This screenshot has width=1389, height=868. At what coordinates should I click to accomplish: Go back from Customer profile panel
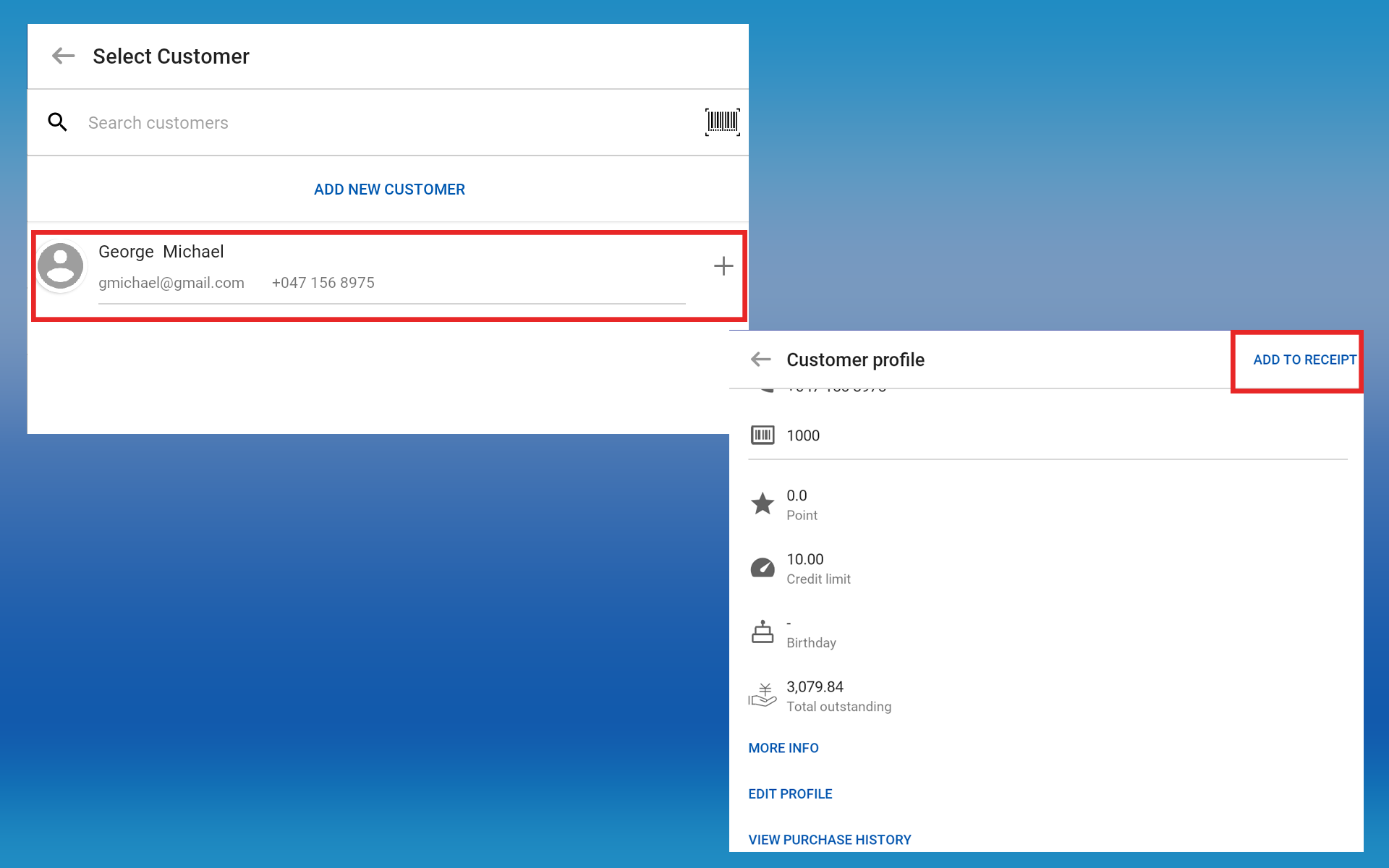[x=761, y=359]
